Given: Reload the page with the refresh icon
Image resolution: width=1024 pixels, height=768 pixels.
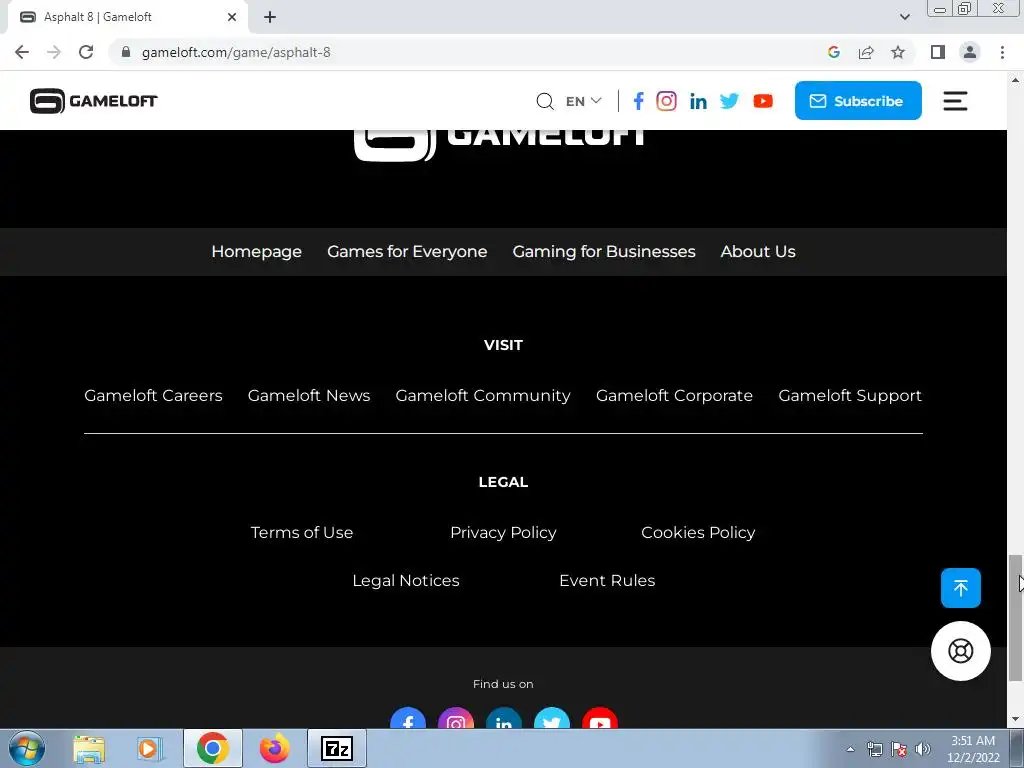Looking at the screenshot, I should (x=86, y=52).
